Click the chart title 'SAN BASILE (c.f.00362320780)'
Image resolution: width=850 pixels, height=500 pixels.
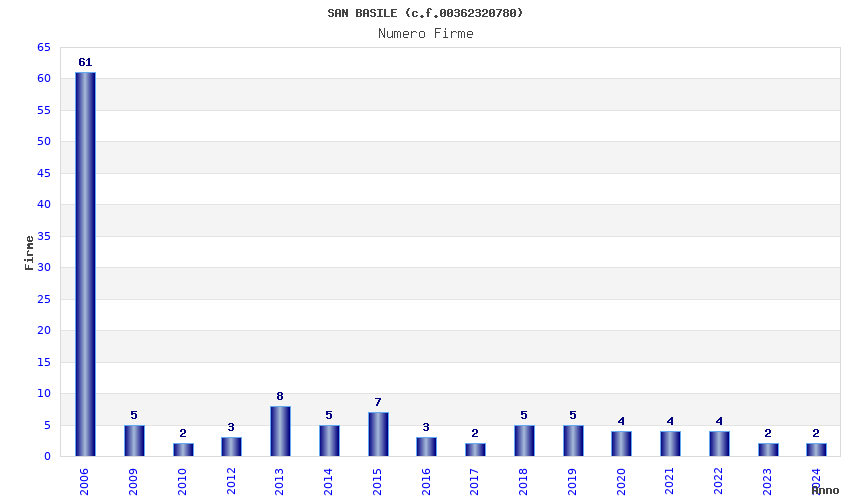pos(425,13)
